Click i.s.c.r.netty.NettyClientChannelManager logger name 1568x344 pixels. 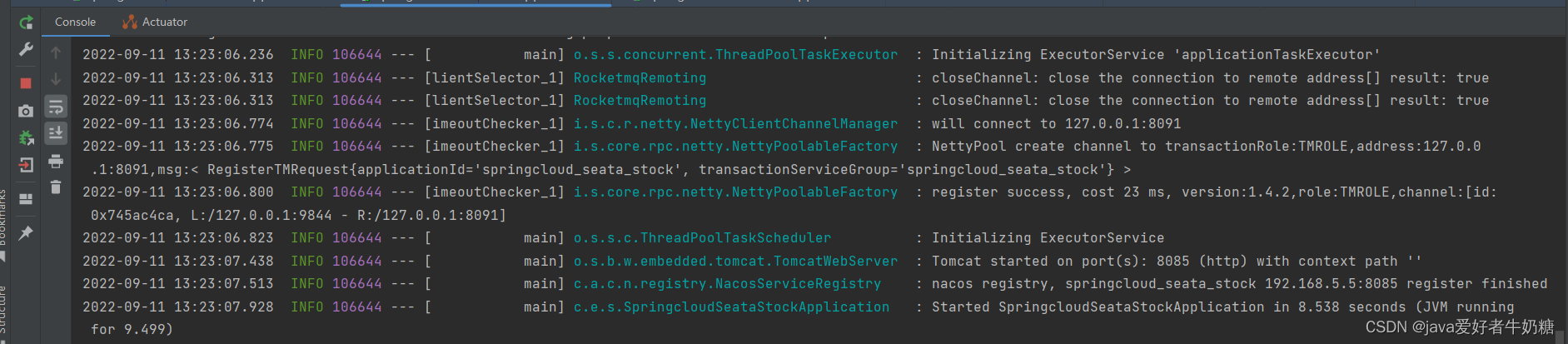pos(735,124)
